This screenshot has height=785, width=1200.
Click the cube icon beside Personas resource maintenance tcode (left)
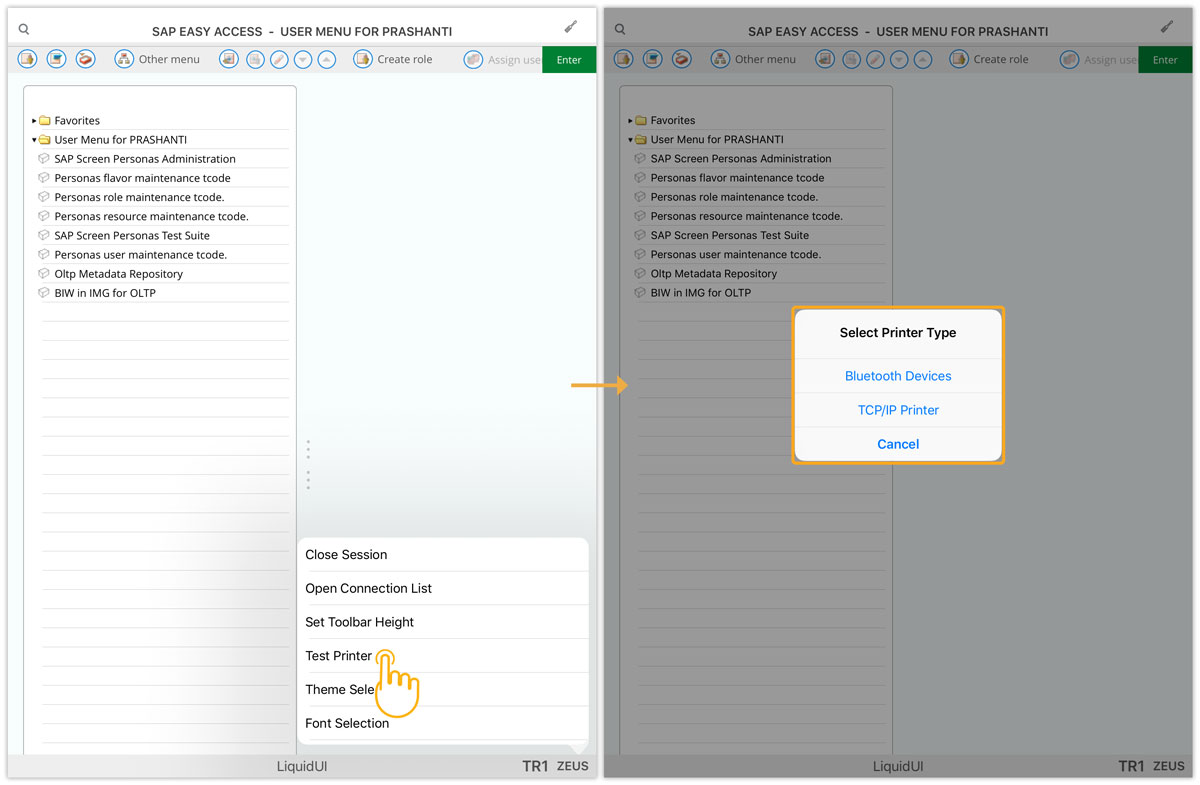click(44, 216)
